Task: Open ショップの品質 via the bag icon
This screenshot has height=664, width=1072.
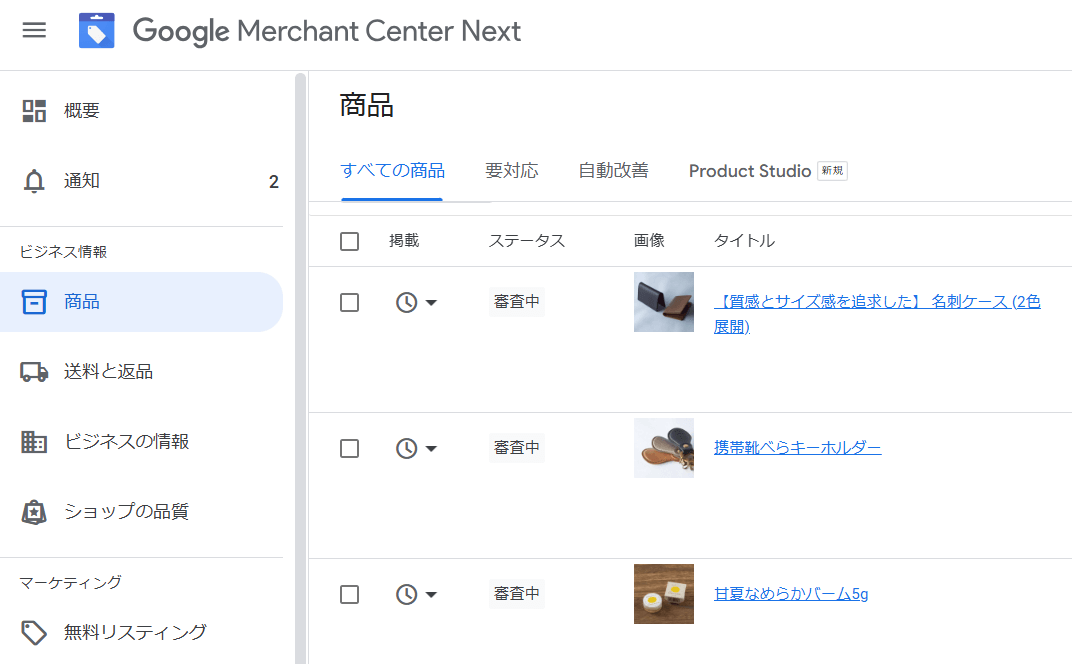Action: pos(35,511)
